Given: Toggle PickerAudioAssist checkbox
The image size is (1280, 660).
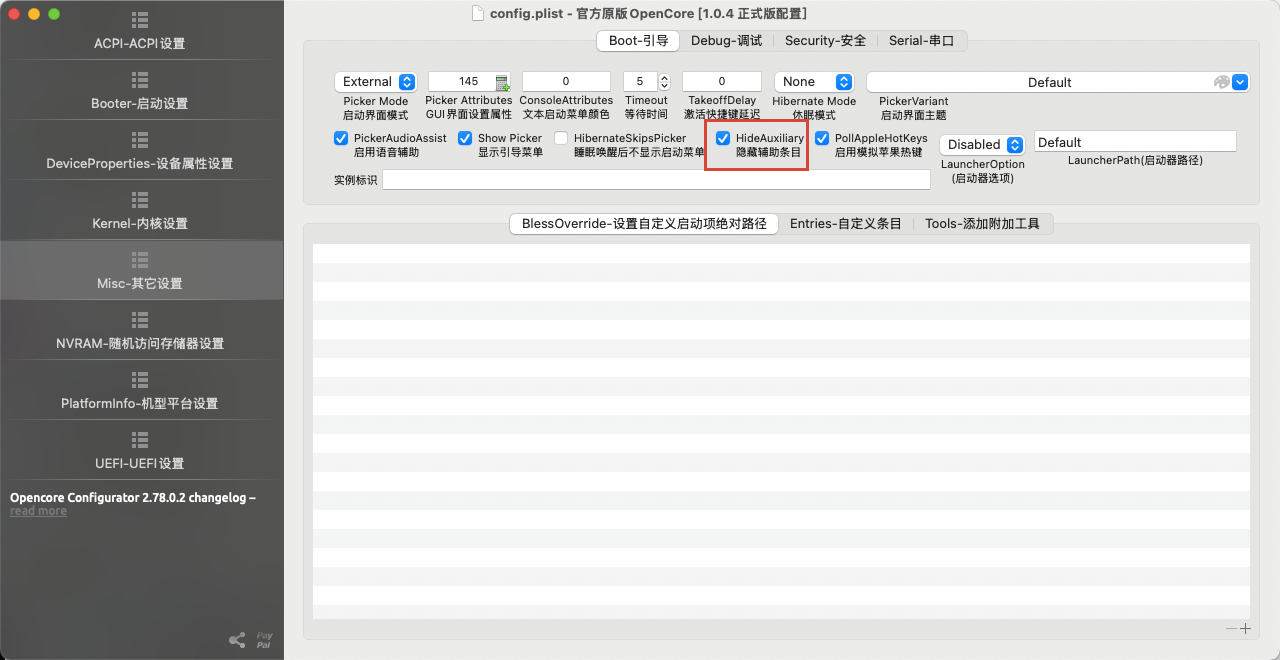Looking at the screenshot, I should (x=341, y=138).
